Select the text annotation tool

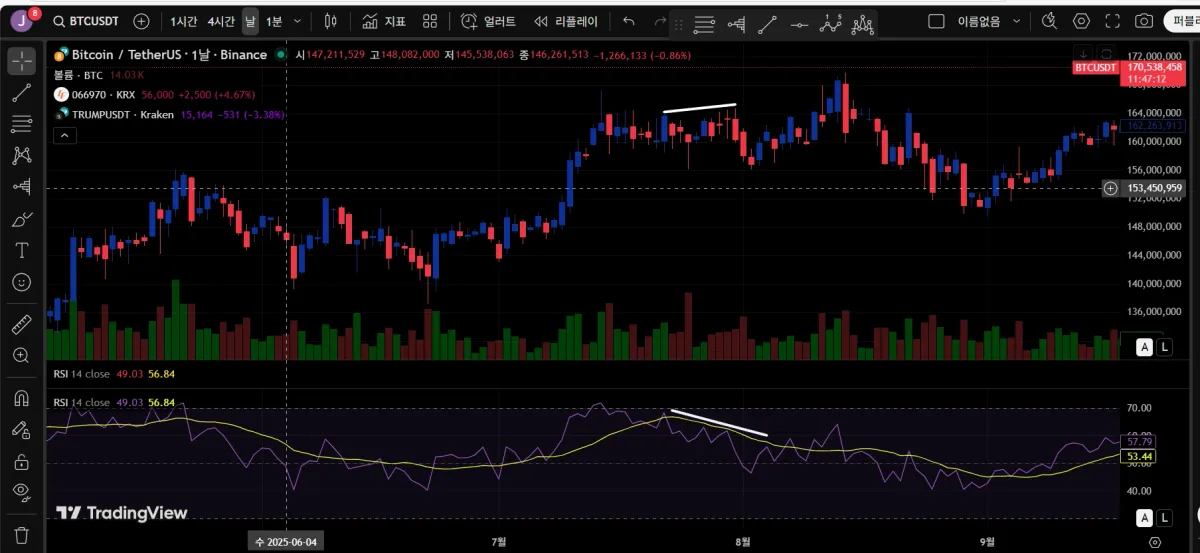click(21, 250)
